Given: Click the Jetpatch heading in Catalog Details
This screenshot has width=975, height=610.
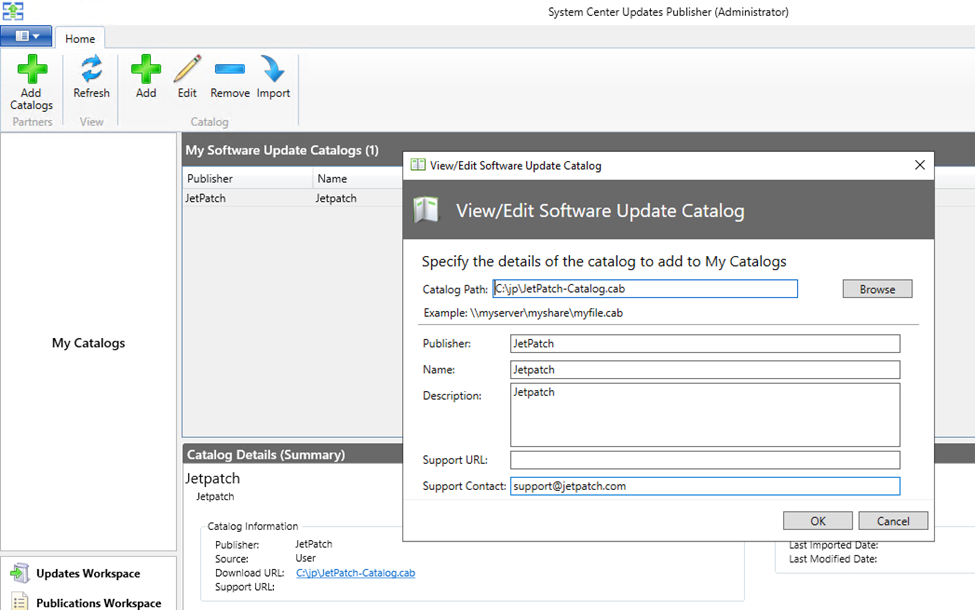Looking at the screenshot, I should pyautogui.click(x=212, y=478).
